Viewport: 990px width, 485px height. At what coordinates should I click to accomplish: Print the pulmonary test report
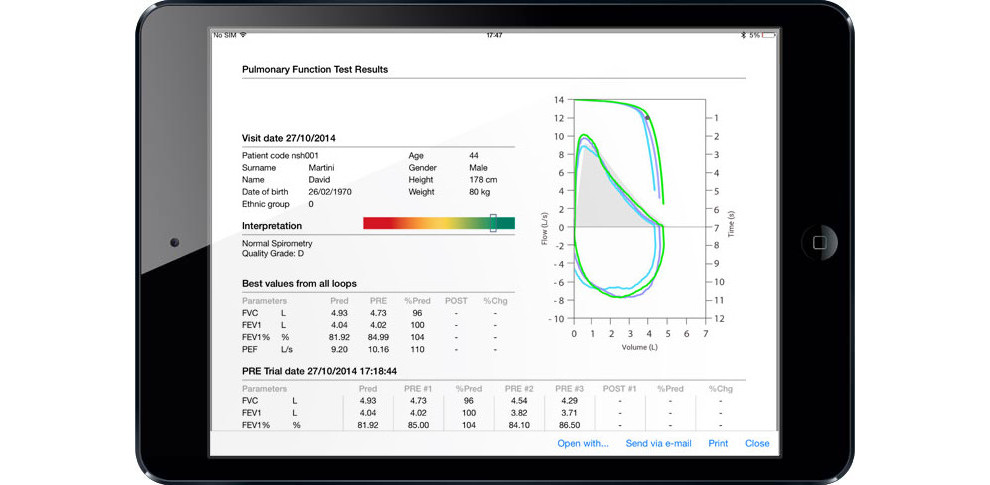[718, 443]
